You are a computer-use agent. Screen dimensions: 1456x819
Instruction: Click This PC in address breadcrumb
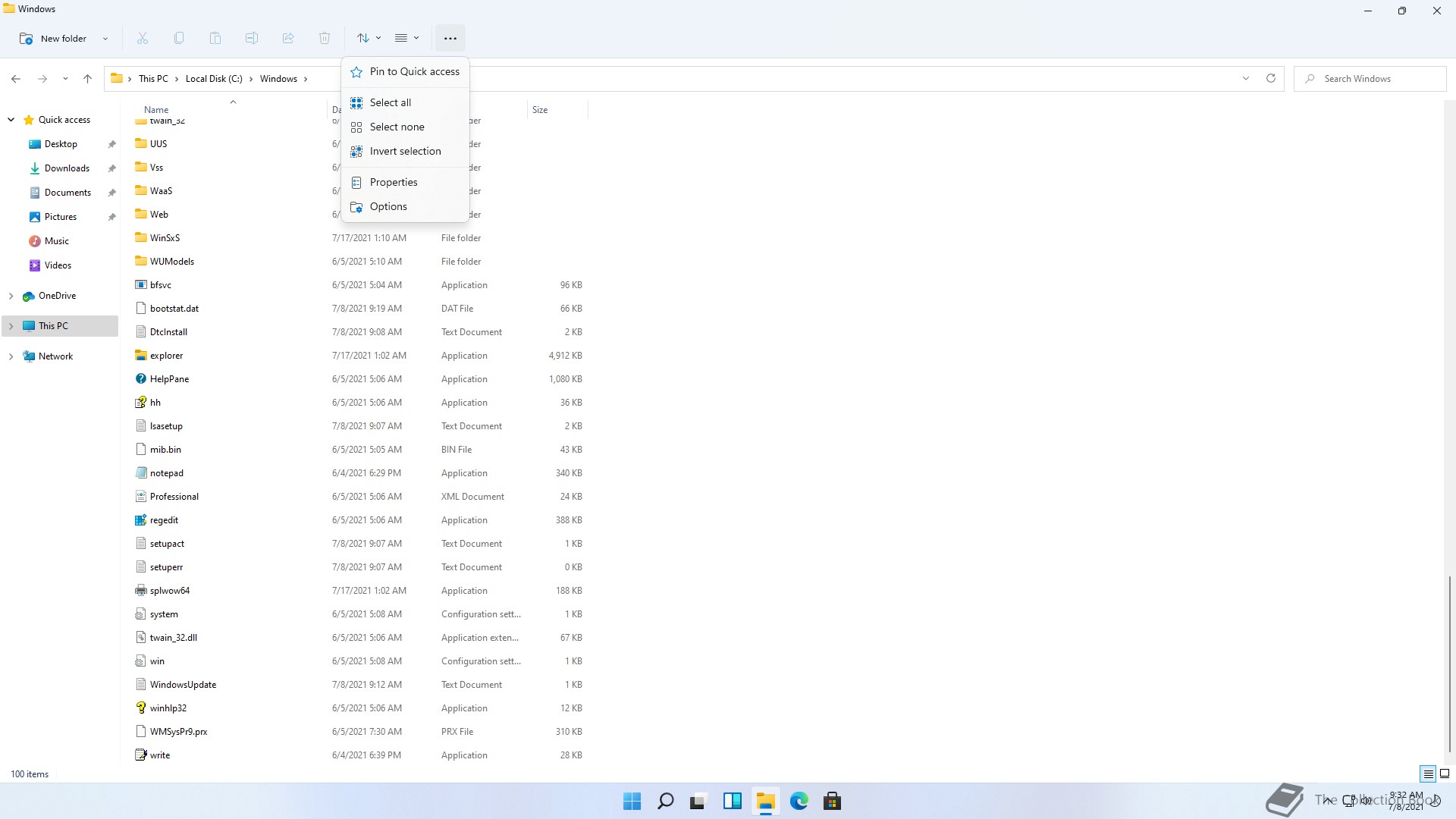(153, 79)
